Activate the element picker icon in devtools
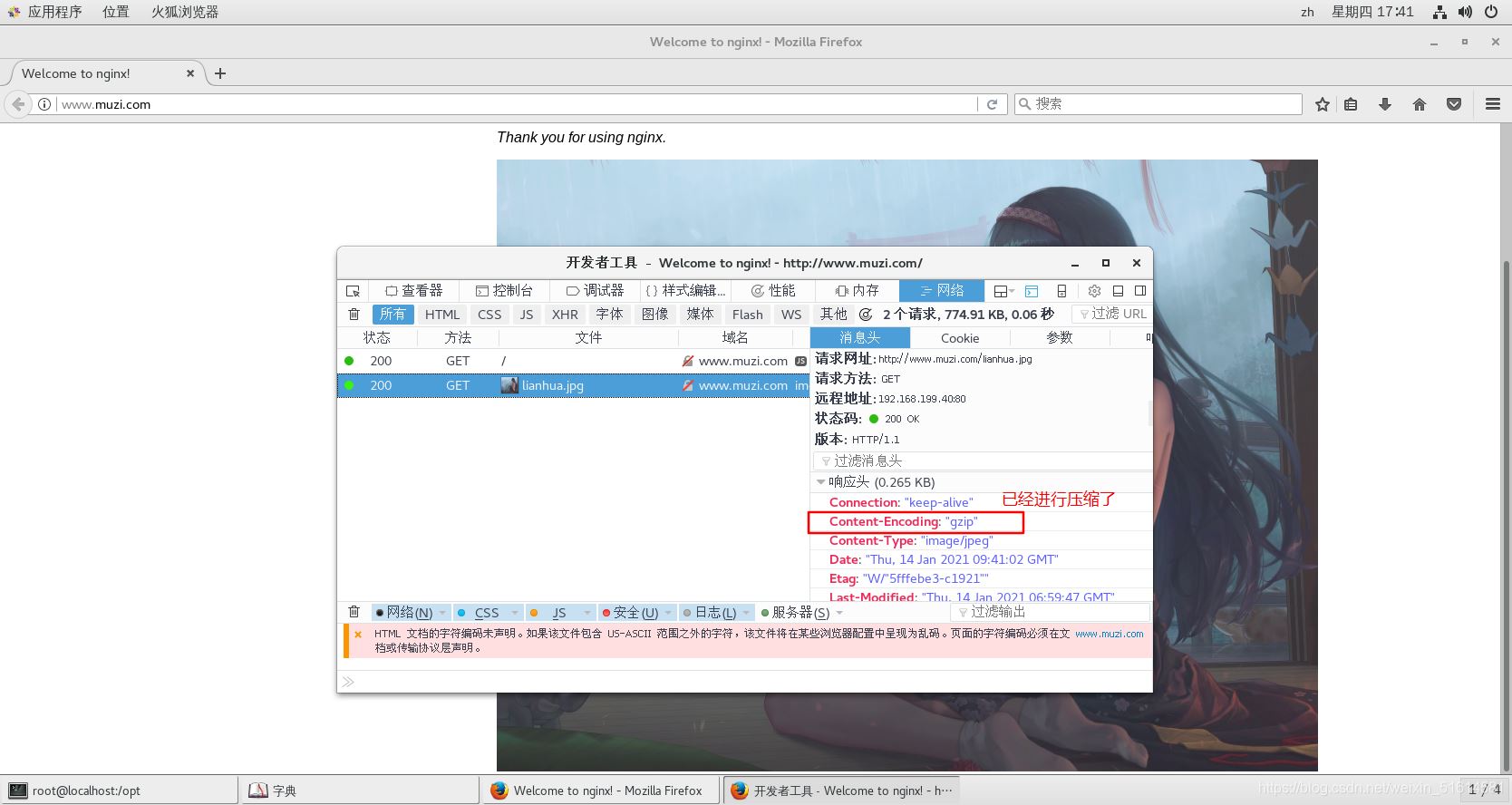The image size is (1512, 805). point(353,291)
